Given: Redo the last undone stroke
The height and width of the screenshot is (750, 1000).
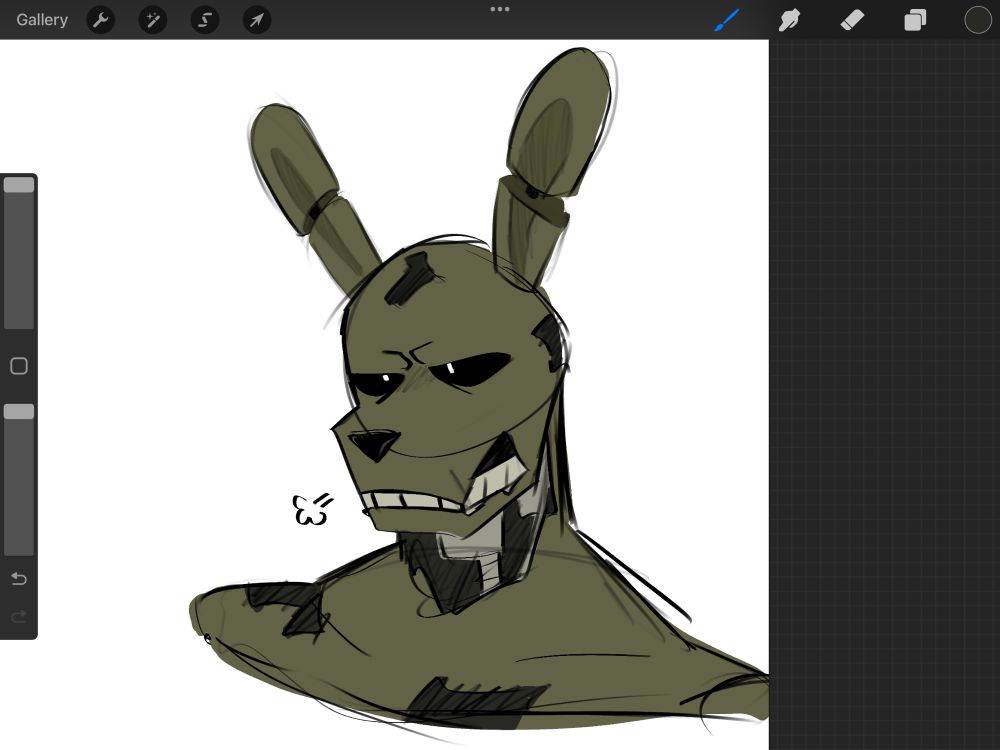Looking at the screenshot, I should 19,616.
